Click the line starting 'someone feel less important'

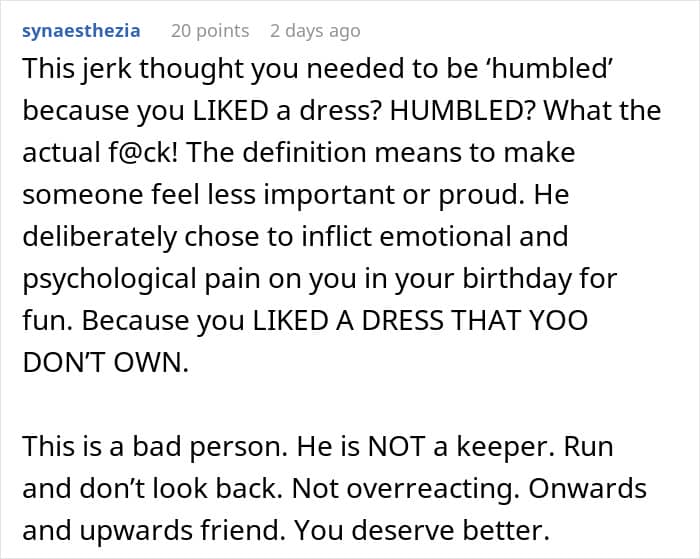coord(296,195)
